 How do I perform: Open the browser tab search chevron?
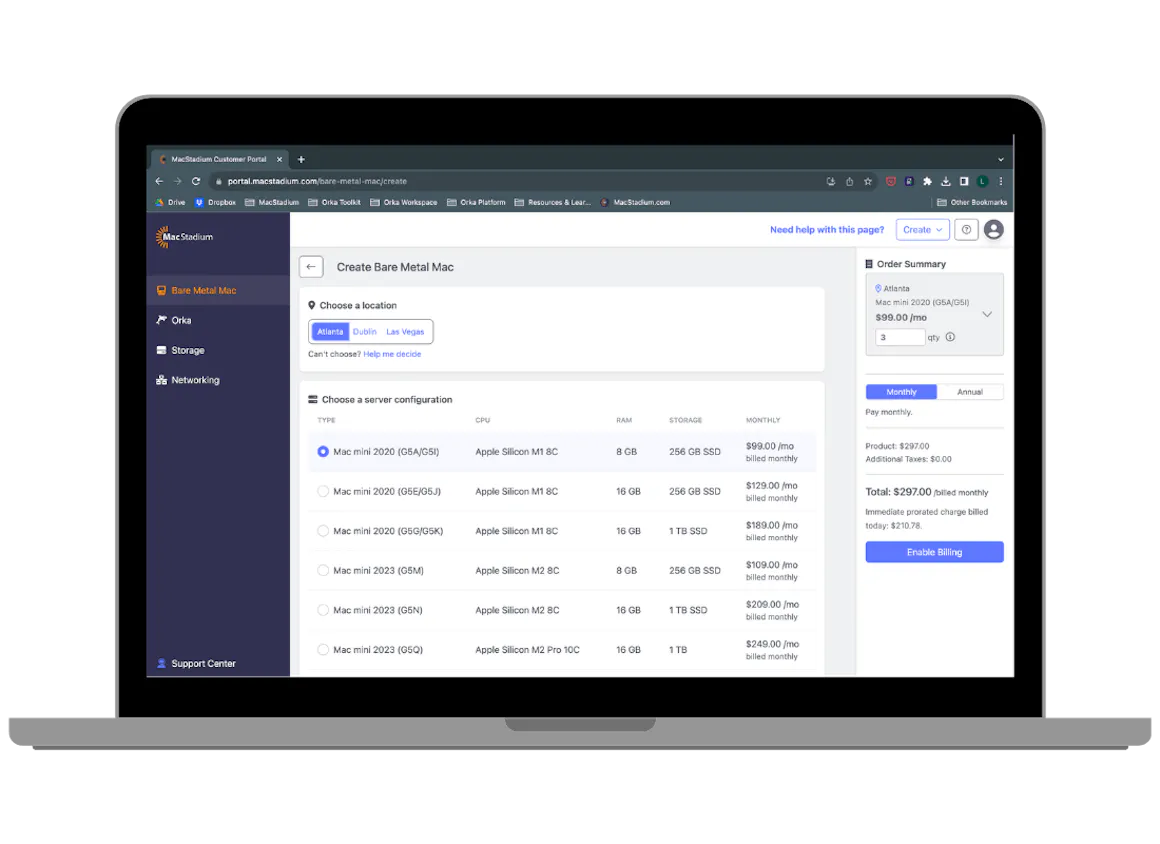pos(1001,159)
